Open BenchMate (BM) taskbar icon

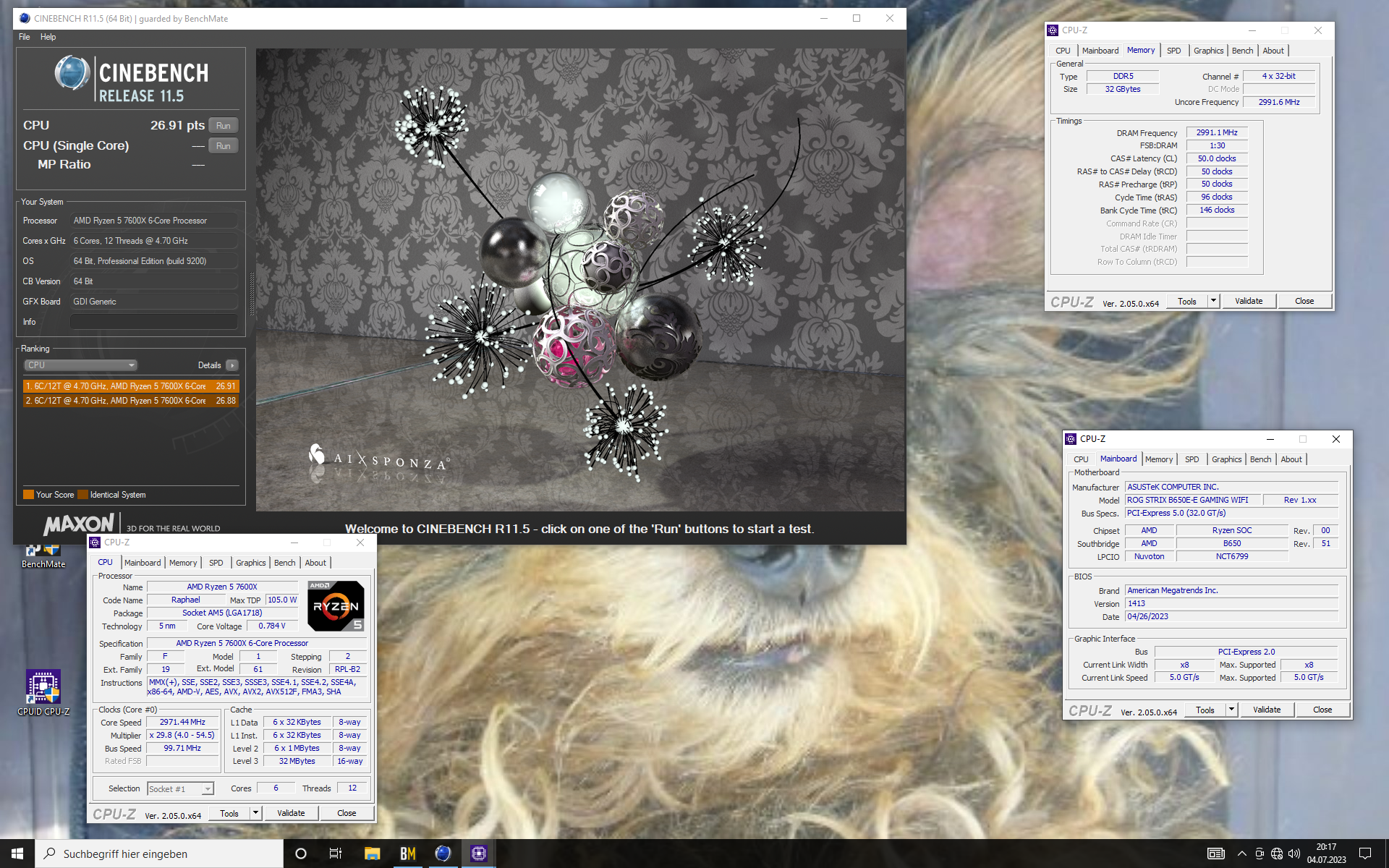[407, 854]
